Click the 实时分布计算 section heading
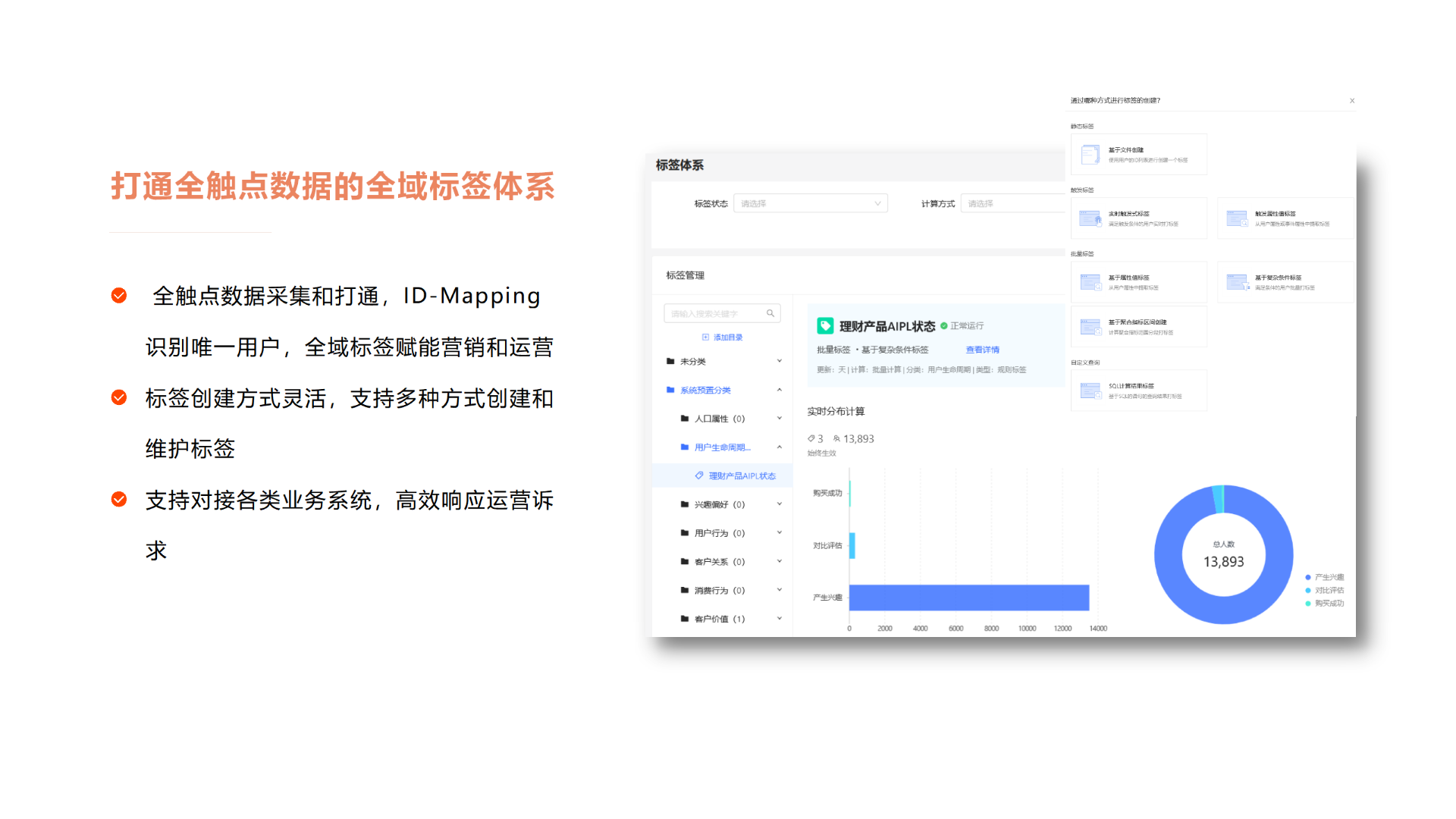Viewport: 1456px width, 819px height. tap(836, 412)
